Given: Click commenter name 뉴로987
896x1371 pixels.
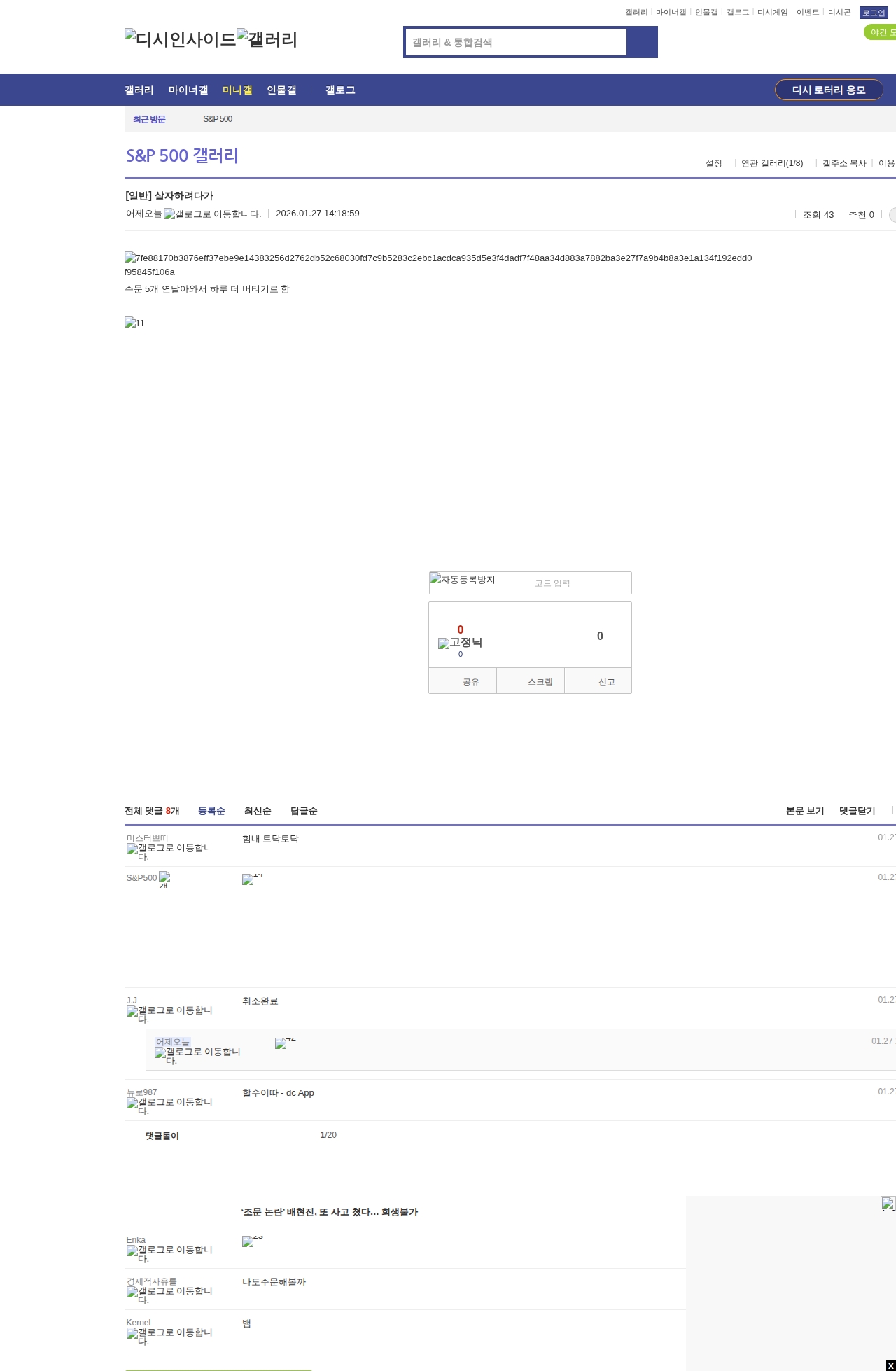Looking at the screenshot, I should click(x=142, y=1092).
